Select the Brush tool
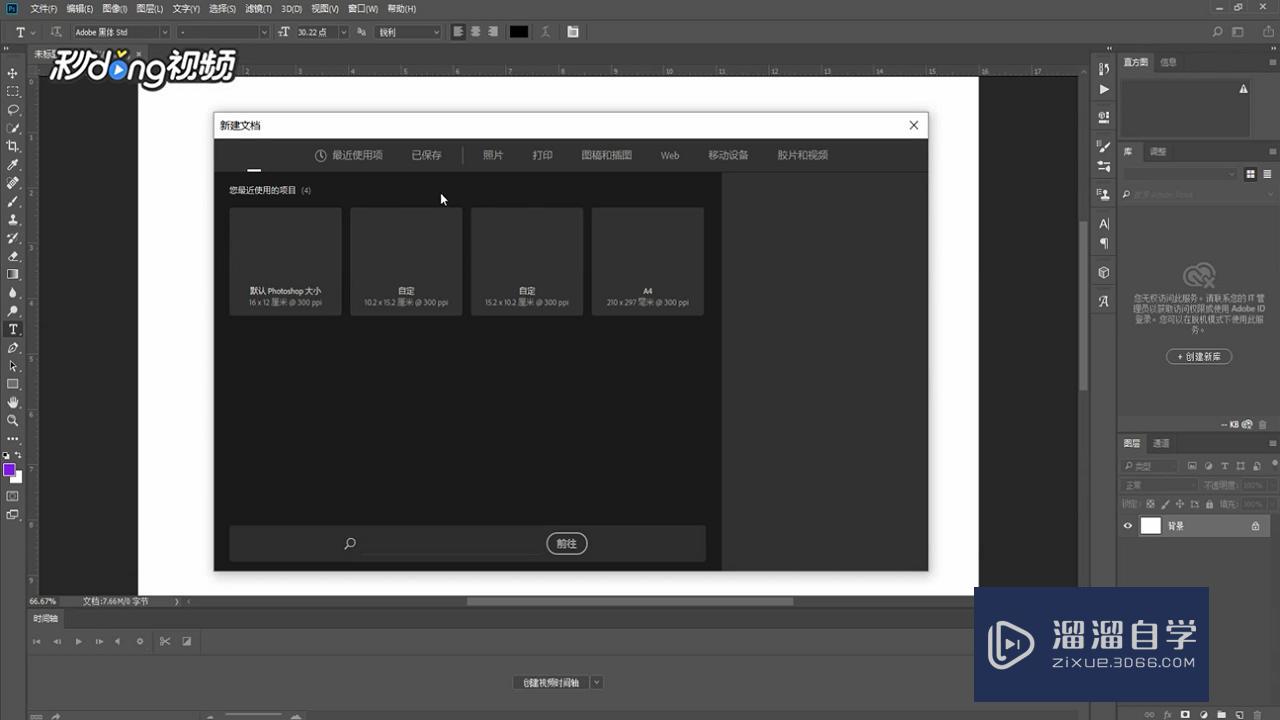The image size is (1280, 720). pyautogui.click(x=13, y=201)
